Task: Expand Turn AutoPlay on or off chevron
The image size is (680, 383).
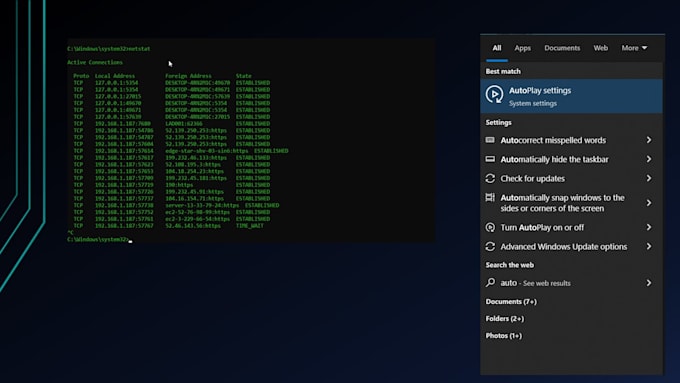Action: pos(649,227)
